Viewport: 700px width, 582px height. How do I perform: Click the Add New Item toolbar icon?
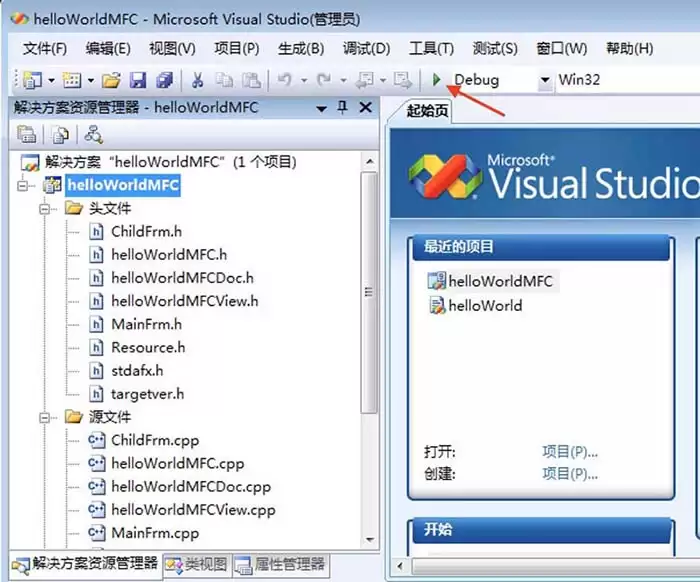pyautogui.click(x=72, y=80)
